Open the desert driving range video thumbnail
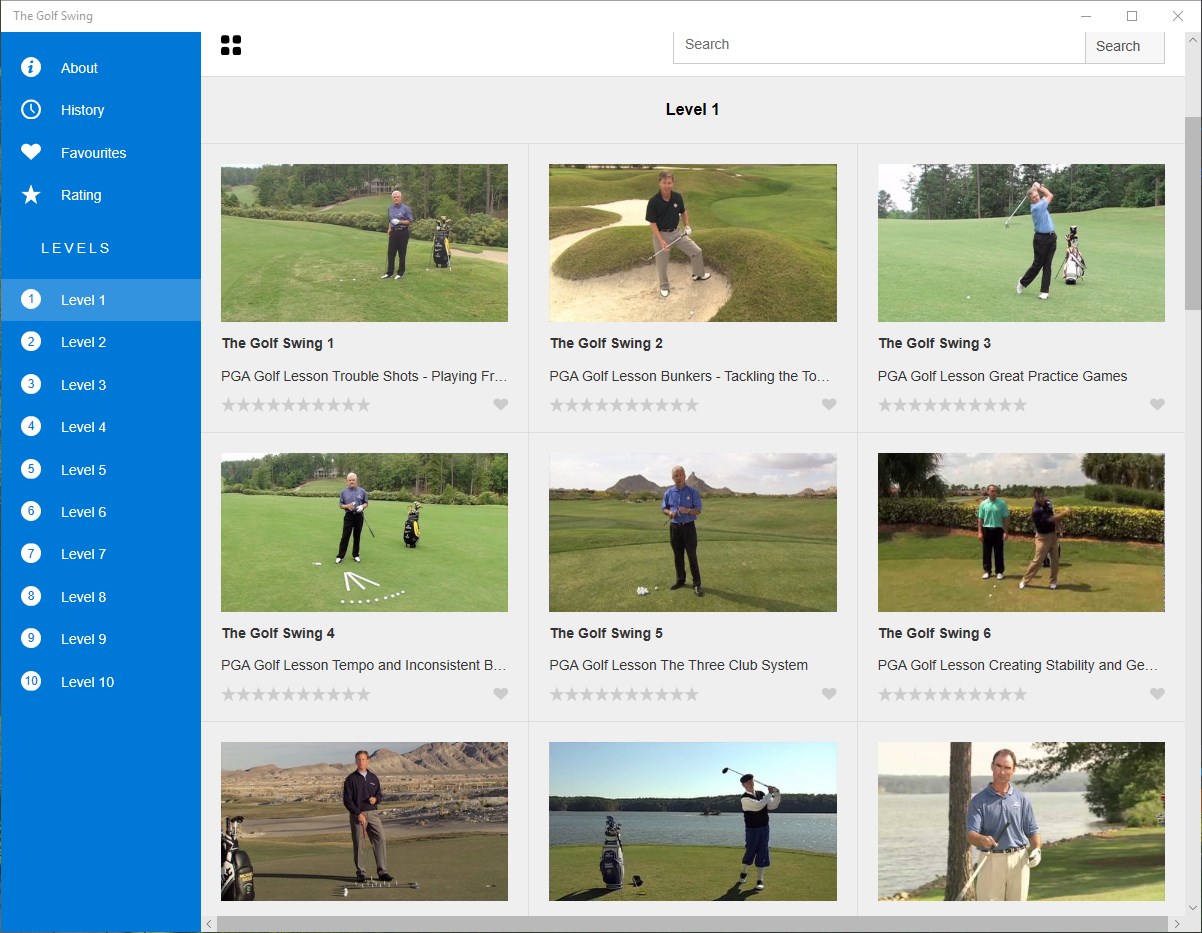This screenshot has height=933, width=1202. (x=364, y=821)
